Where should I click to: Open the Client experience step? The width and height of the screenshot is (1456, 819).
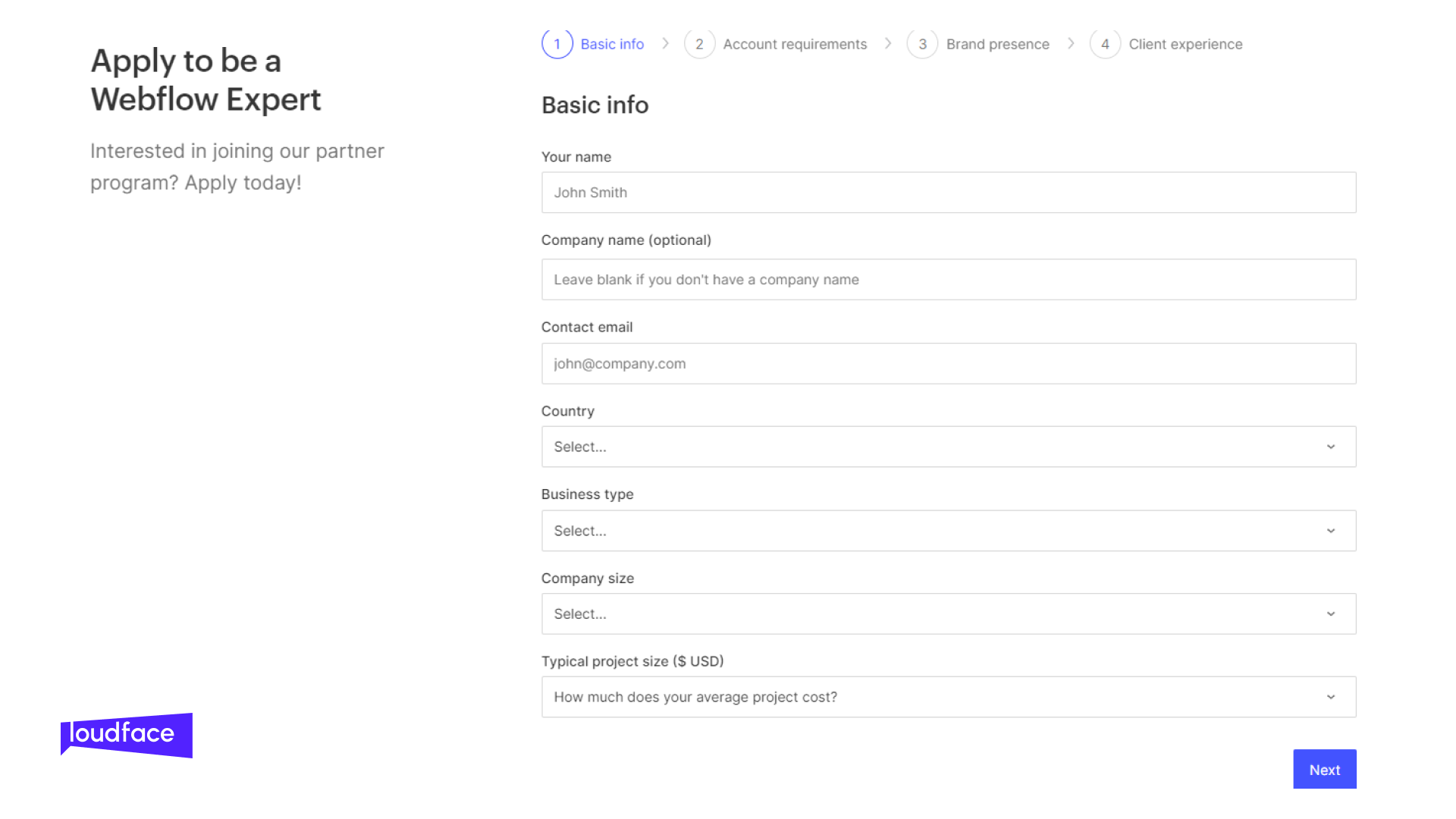[1185, 44]
